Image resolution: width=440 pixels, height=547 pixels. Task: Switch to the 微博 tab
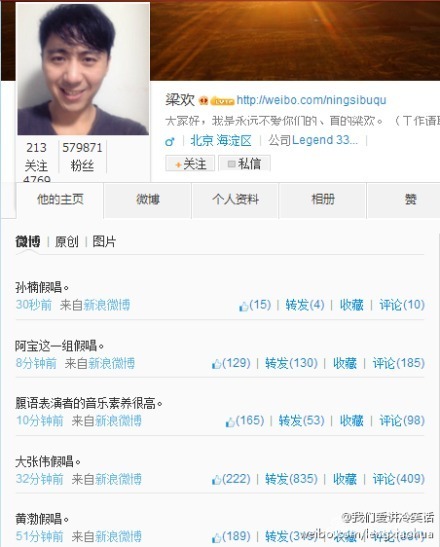[148, 200]
